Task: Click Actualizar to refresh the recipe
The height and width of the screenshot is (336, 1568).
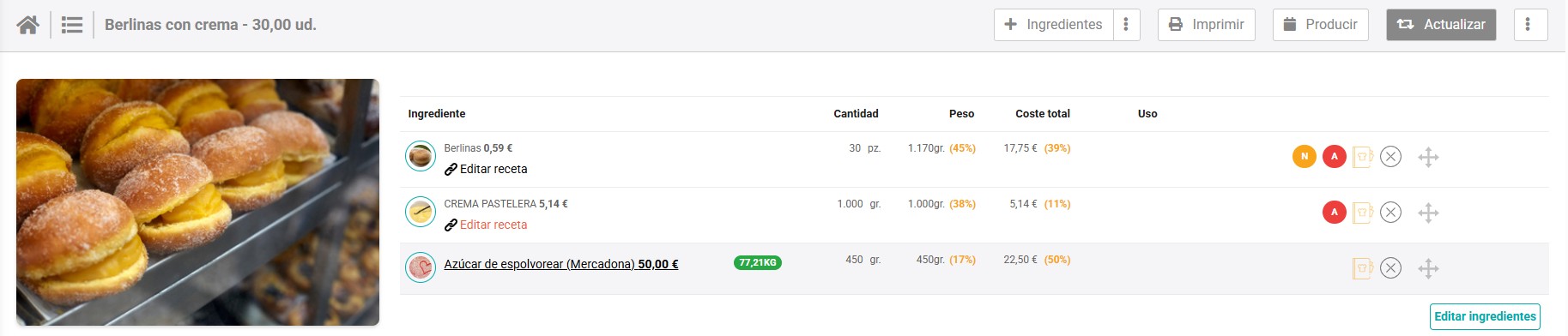Action: [x=1441, y=25]
